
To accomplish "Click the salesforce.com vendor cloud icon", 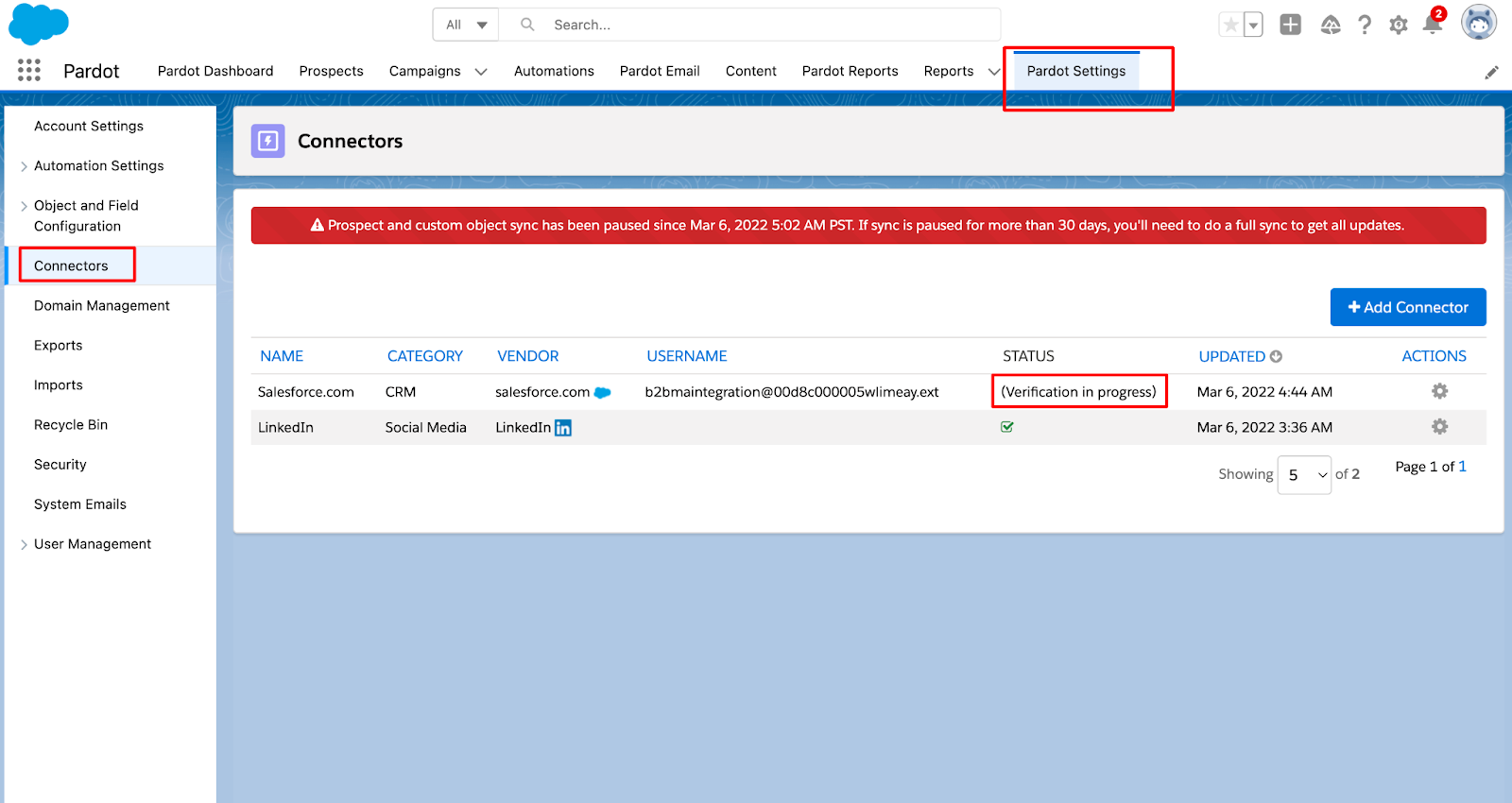I will pyautogui.click(x=603, y=392).
